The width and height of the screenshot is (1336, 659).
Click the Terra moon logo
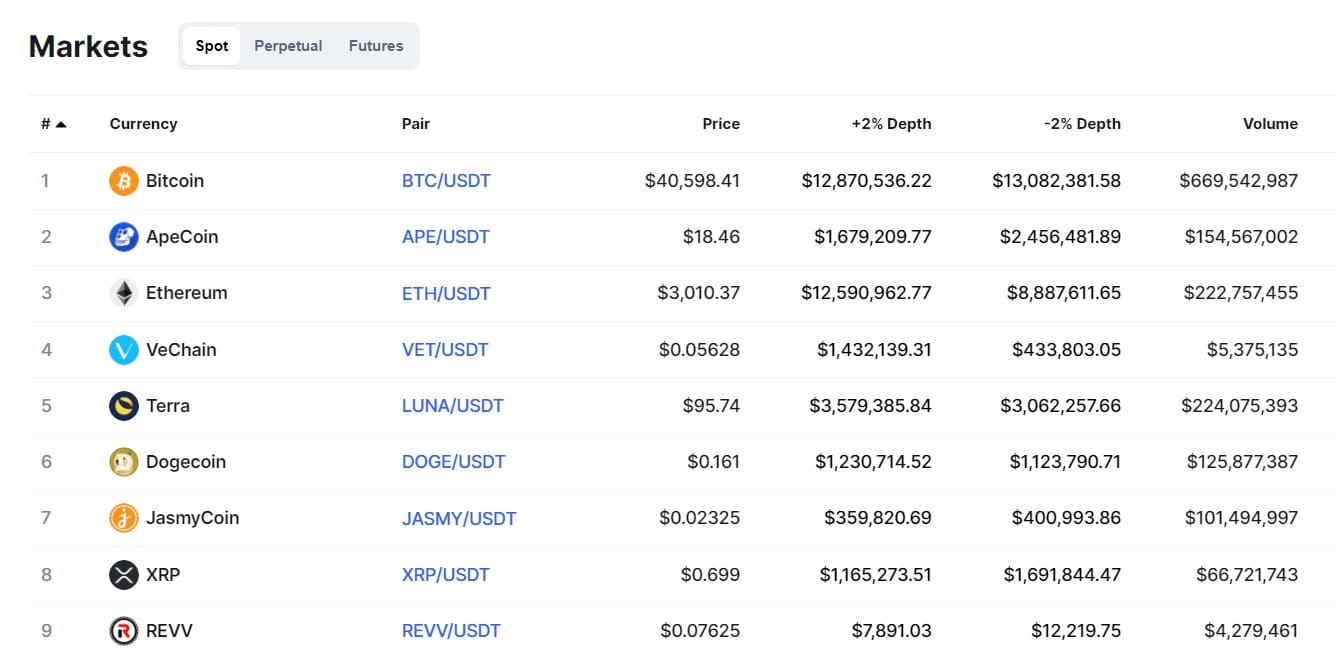coord(123,406)
